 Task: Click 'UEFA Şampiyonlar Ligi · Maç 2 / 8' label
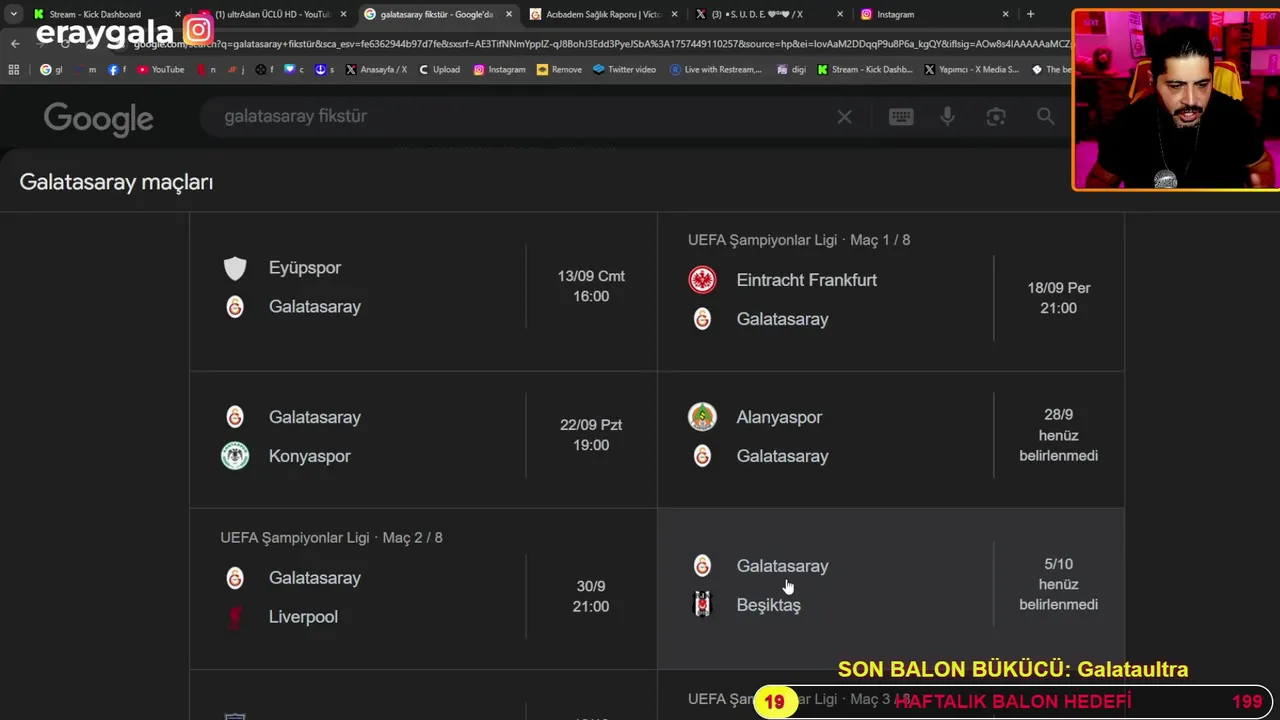331,538
